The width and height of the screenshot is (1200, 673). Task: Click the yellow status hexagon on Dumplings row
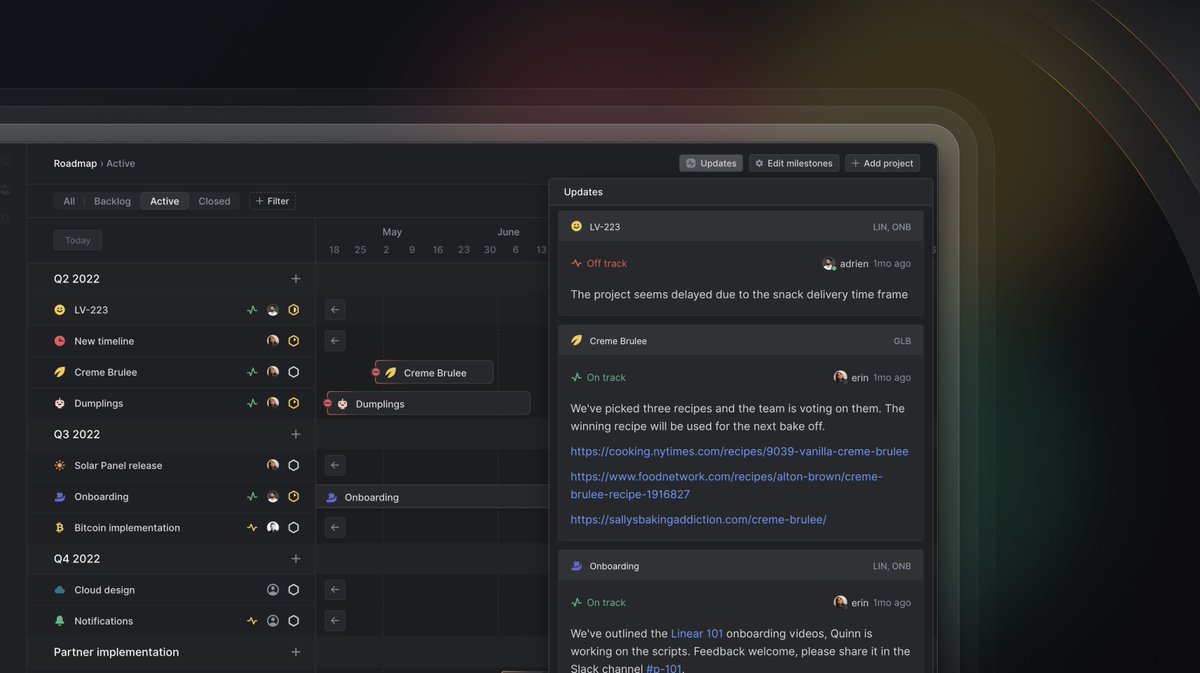pyautogui.click(x=294, y=403)
